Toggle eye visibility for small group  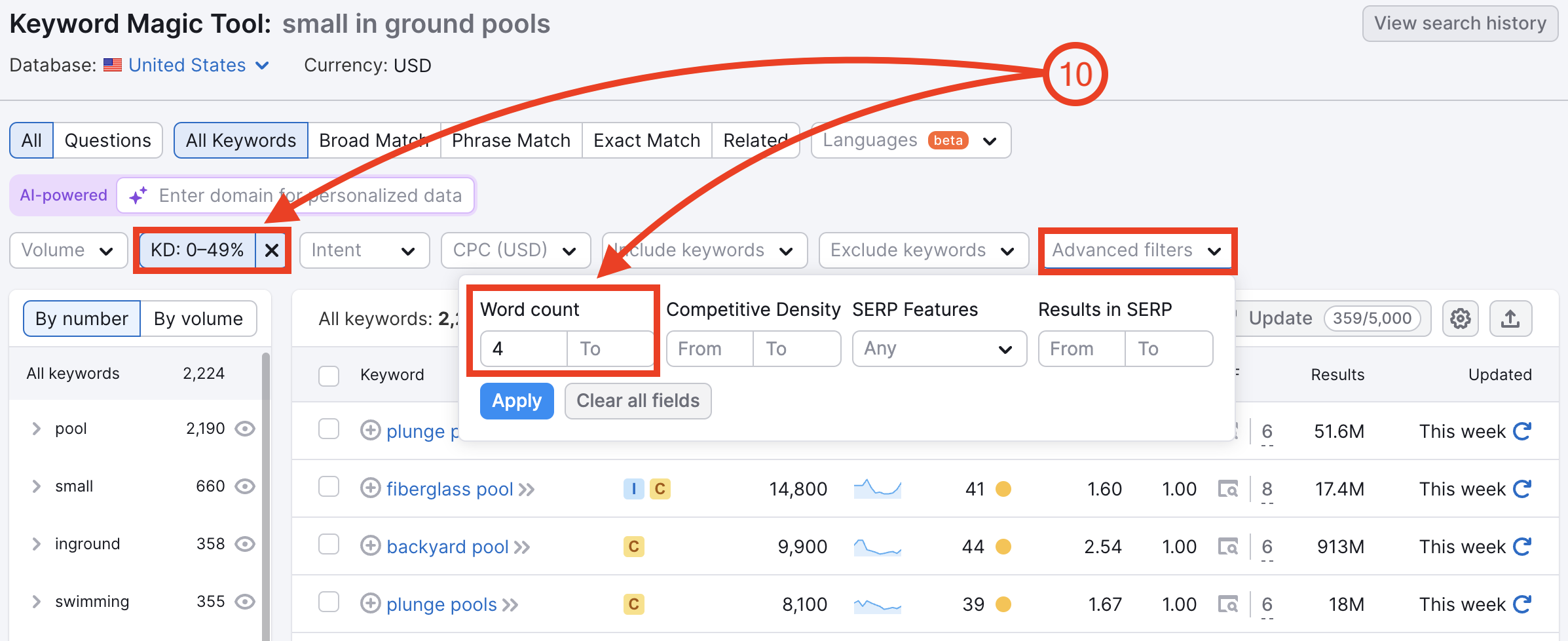(245, 486)
